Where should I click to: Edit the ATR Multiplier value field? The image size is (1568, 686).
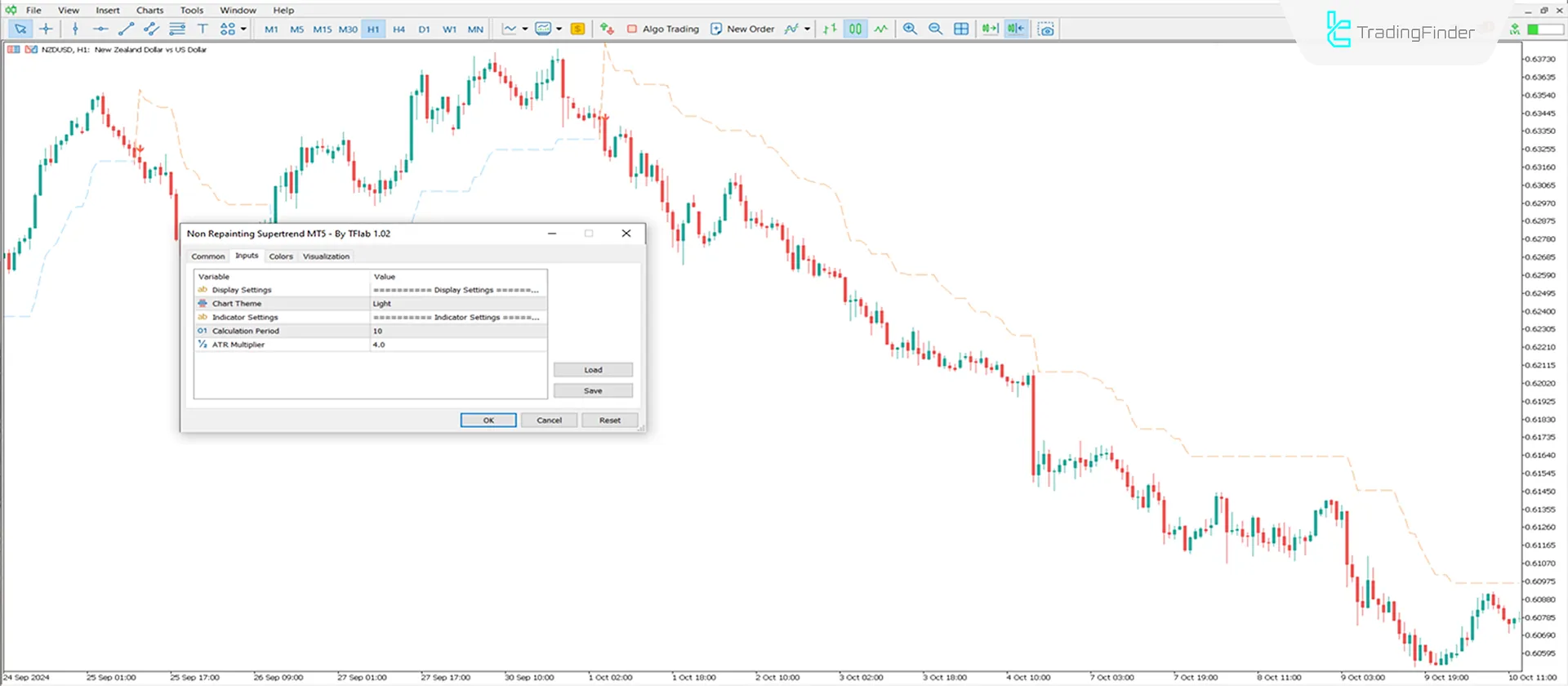click(x=457, y=345)
